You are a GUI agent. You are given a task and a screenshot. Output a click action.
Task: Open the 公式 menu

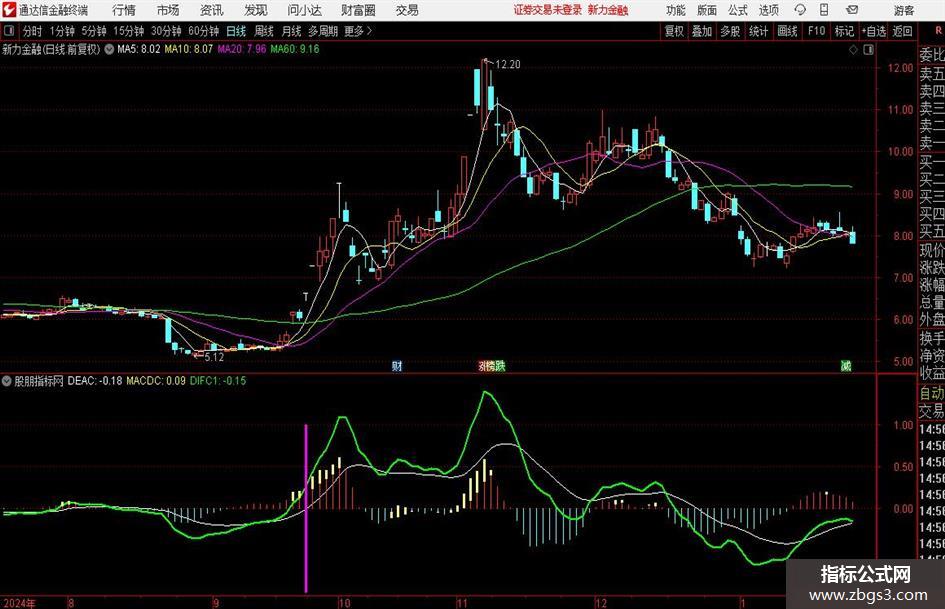pos(738,10)
